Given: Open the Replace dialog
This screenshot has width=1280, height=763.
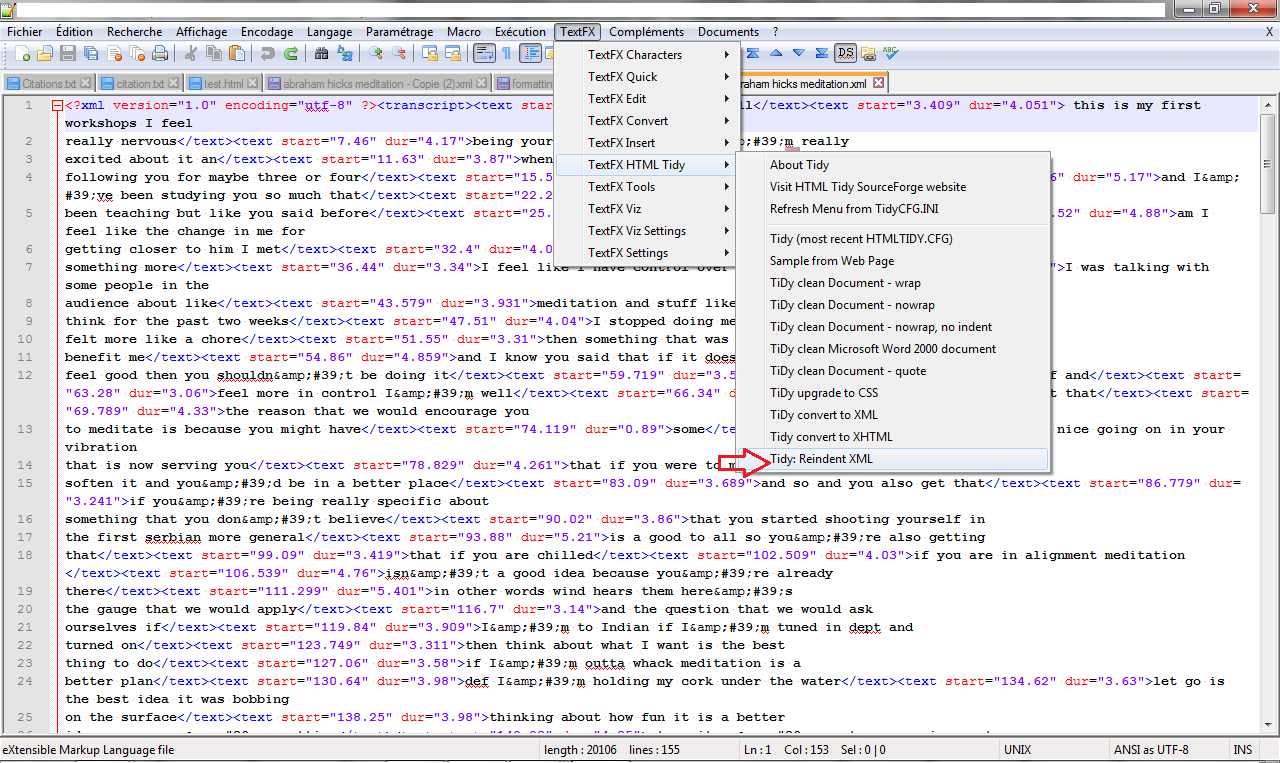Looking at the screenshot, I should 346,53.
